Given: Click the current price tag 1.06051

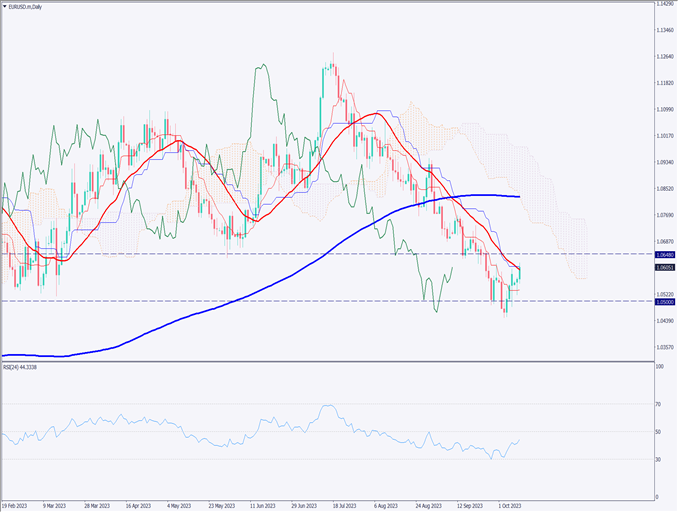Looking at the screenshot, I should tap(662, 268).
